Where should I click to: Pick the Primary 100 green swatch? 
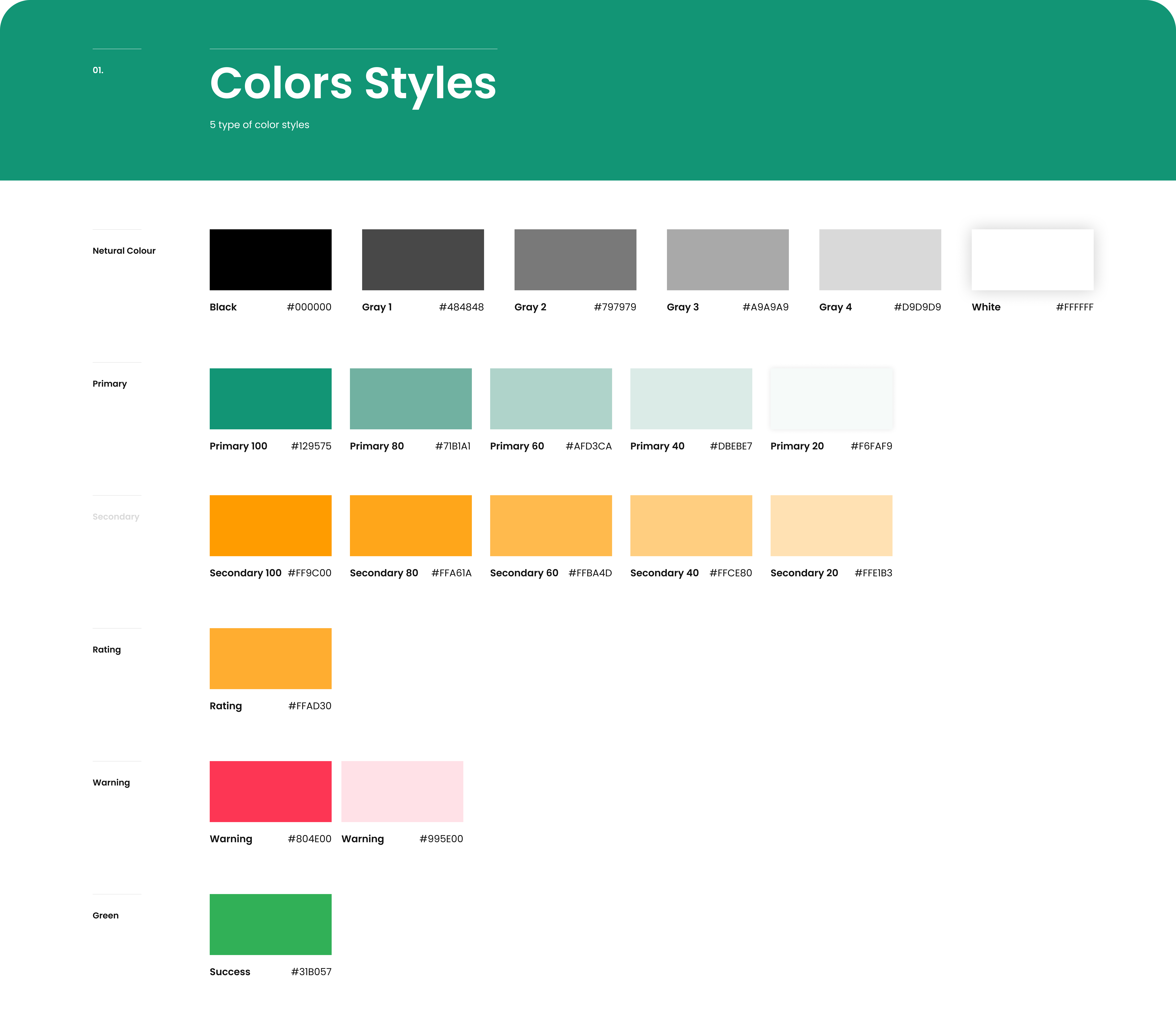point(270,399)
